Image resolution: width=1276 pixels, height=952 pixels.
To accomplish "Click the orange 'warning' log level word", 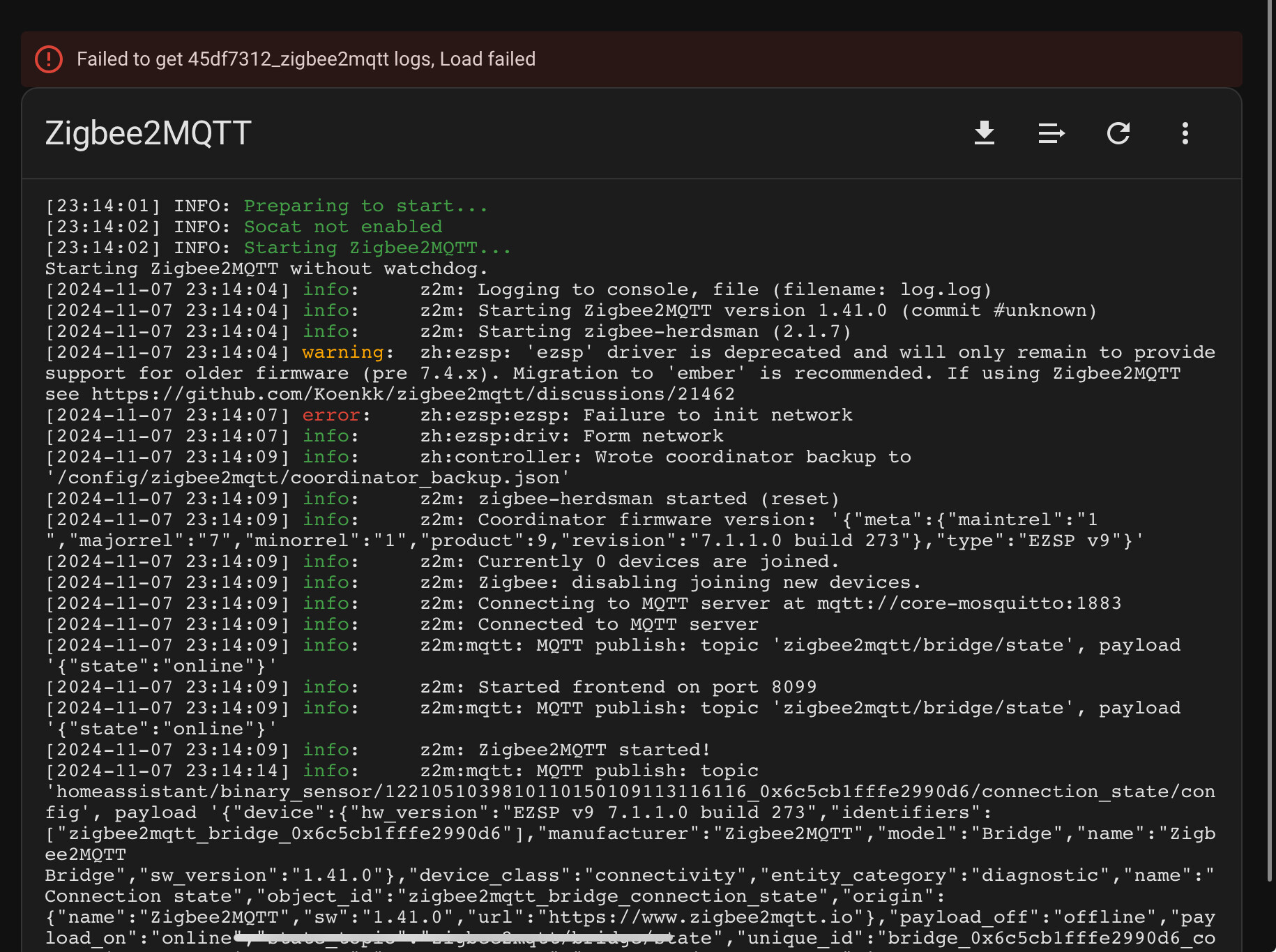I will click(x=342, y=353).
